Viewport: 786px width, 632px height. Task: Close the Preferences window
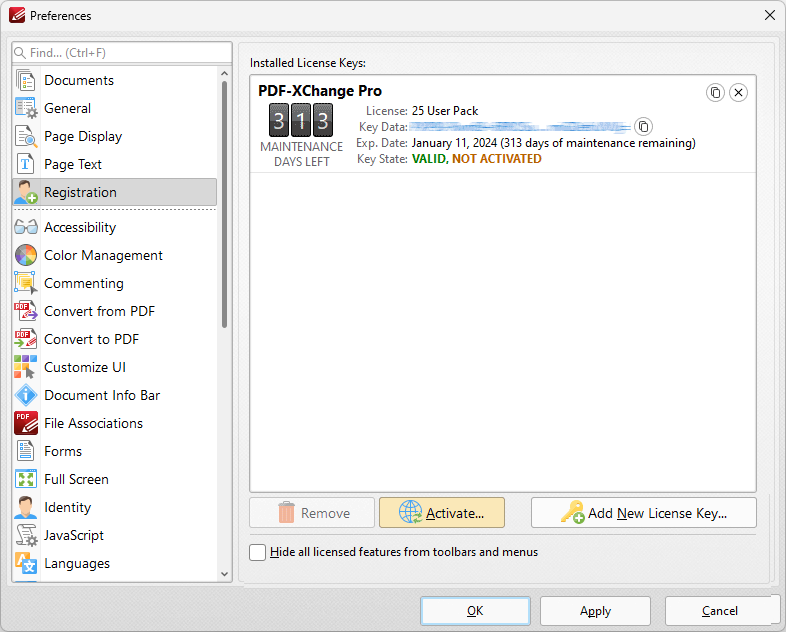[x=770, y=16]
